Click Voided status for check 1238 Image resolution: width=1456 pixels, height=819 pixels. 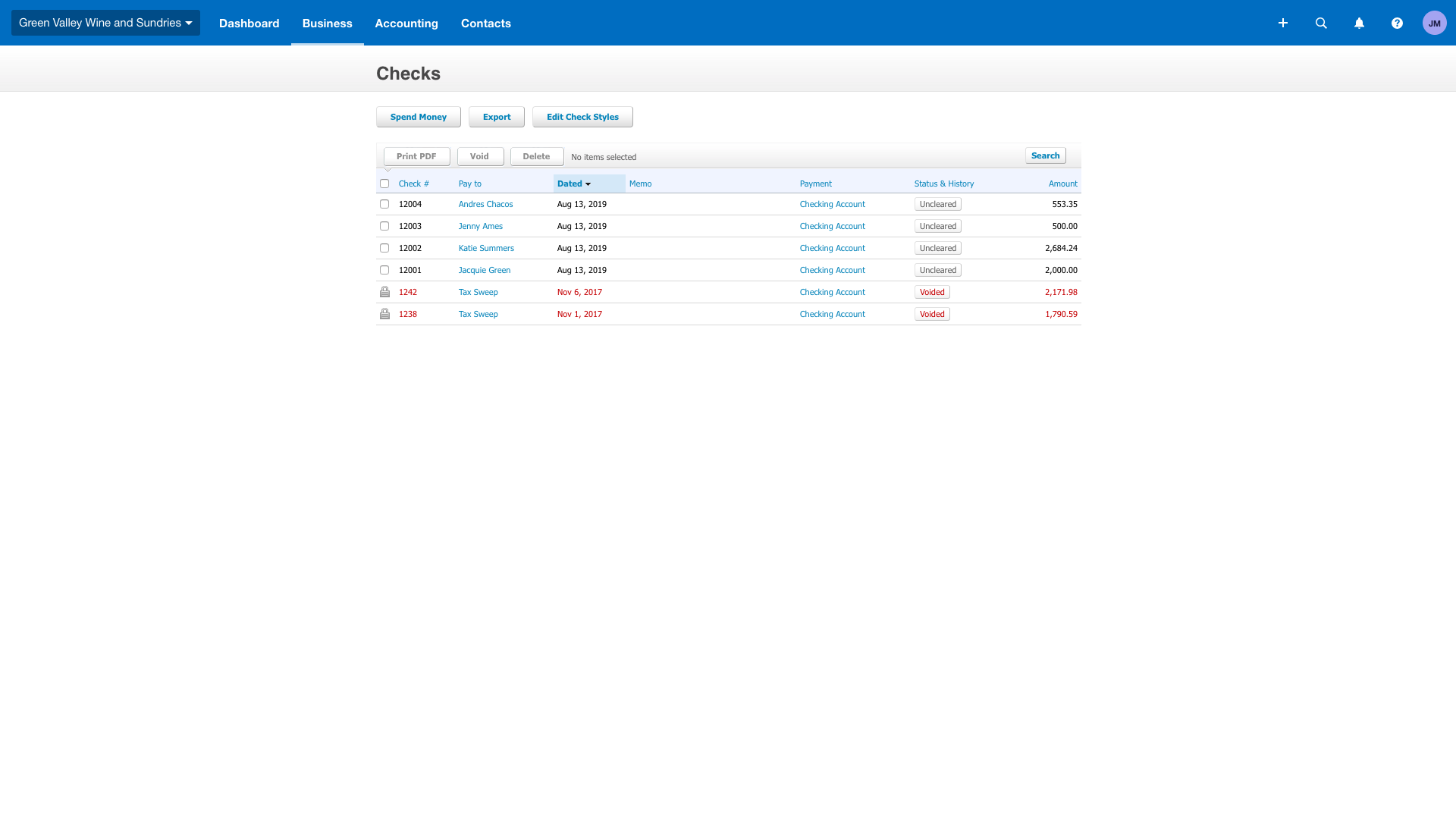932,314
